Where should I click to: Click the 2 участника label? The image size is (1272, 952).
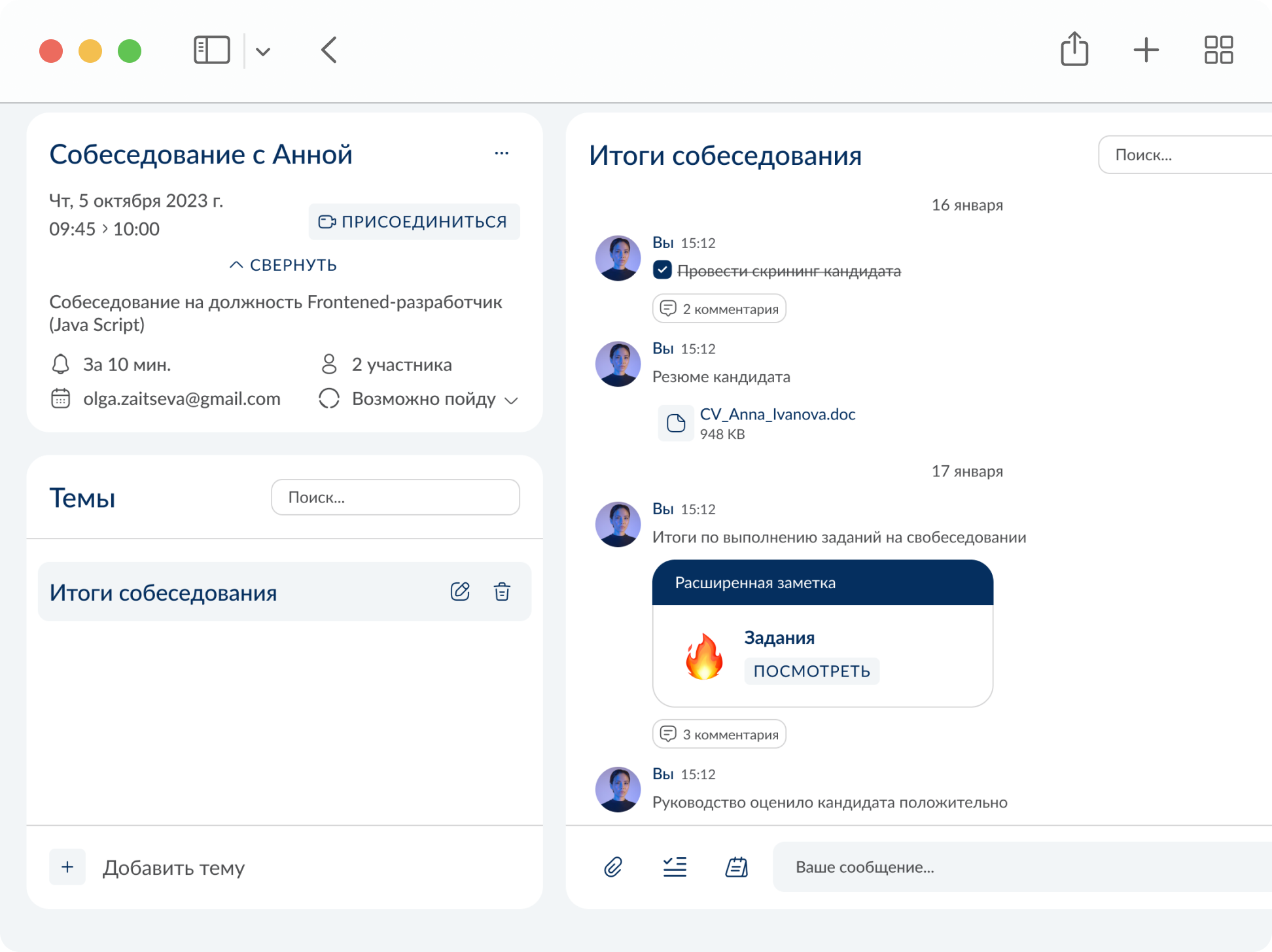coord(402,364)
